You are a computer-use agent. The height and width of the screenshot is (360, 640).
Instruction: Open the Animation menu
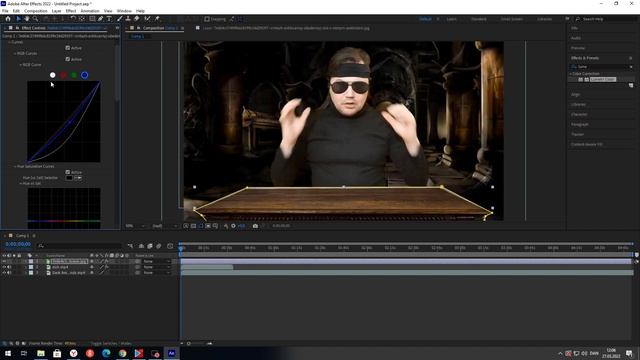point(90,11)
